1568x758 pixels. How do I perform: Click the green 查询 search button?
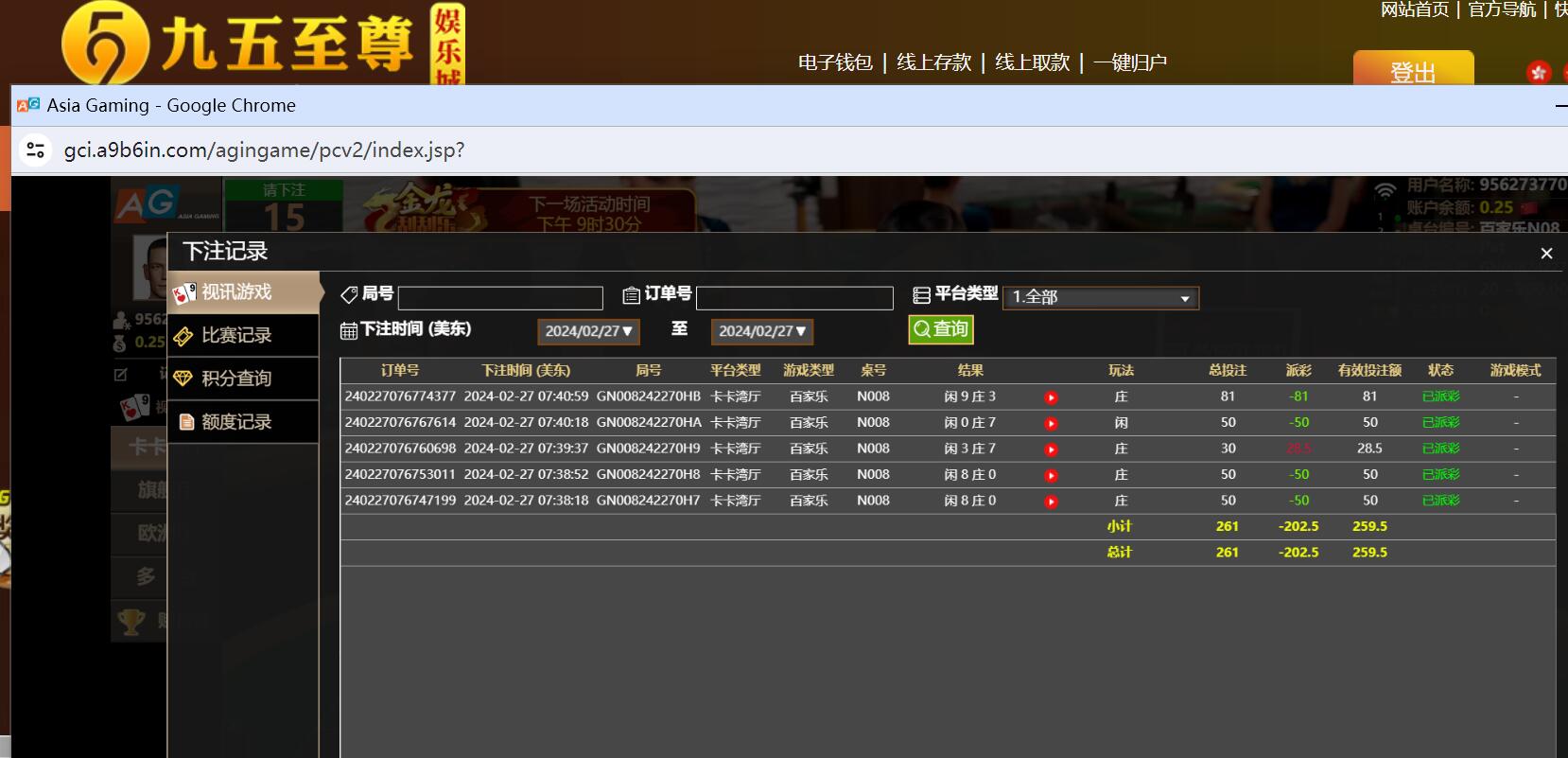pyautogui.click(x=941, y=329)
